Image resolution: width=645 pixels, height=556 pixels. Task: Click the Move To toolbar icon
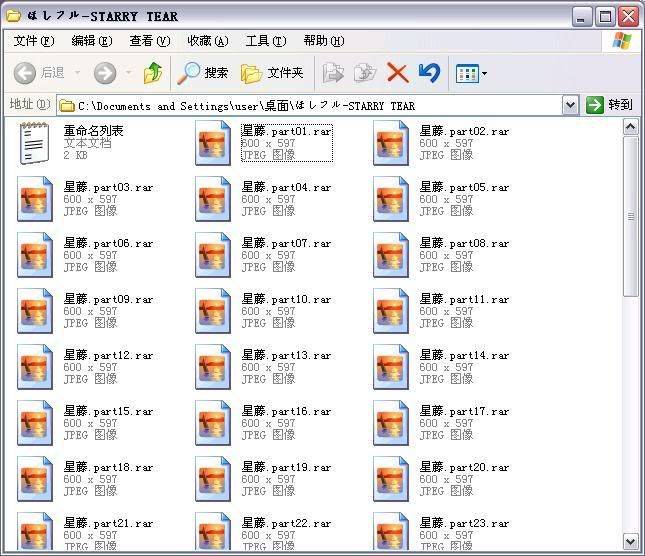click(333, 73)
